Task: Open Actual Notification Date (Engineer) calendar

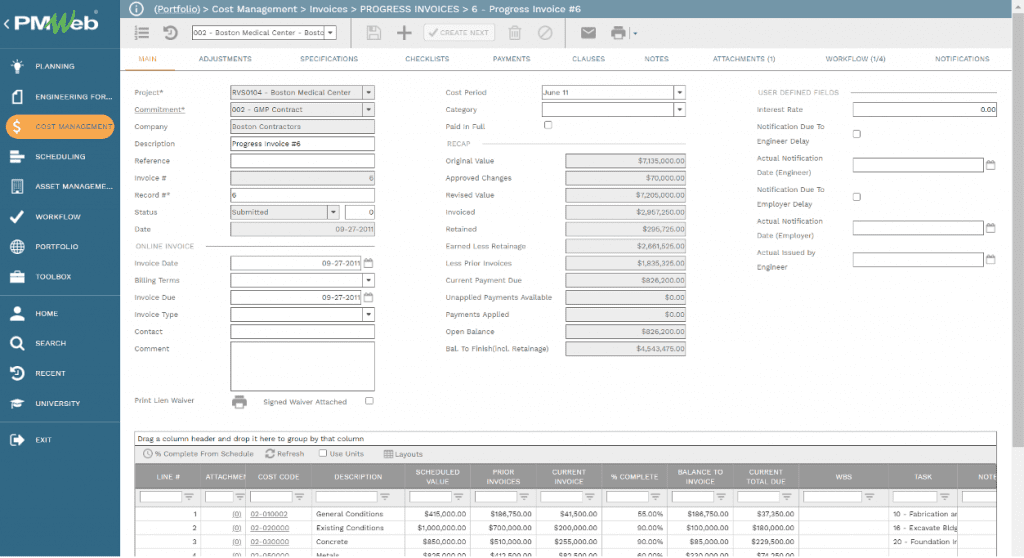Action: point(991,165)
